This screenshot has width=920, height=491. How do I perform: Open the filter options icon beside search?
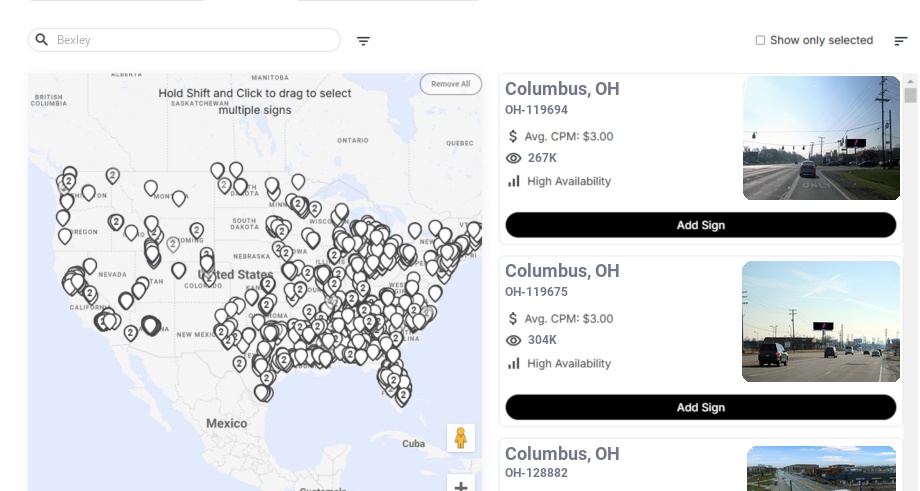(x=363, y=41)
